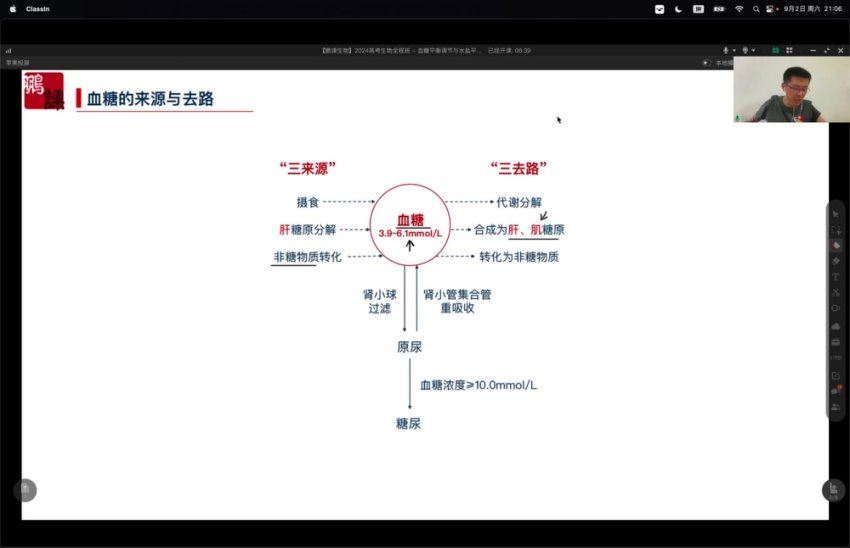Open the Apple menu

point(13,9)
